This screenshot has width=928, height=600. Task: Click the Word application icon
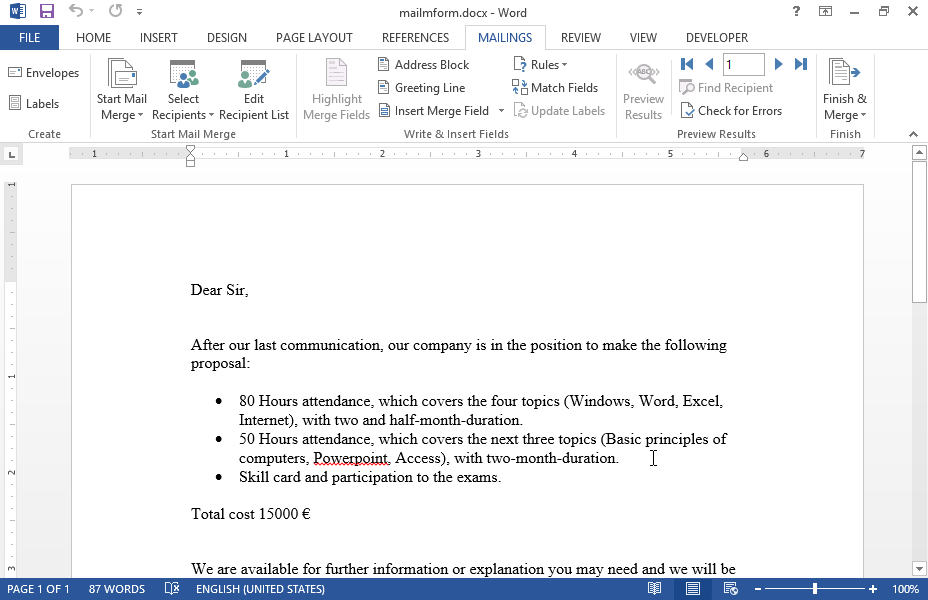point(18,11)
